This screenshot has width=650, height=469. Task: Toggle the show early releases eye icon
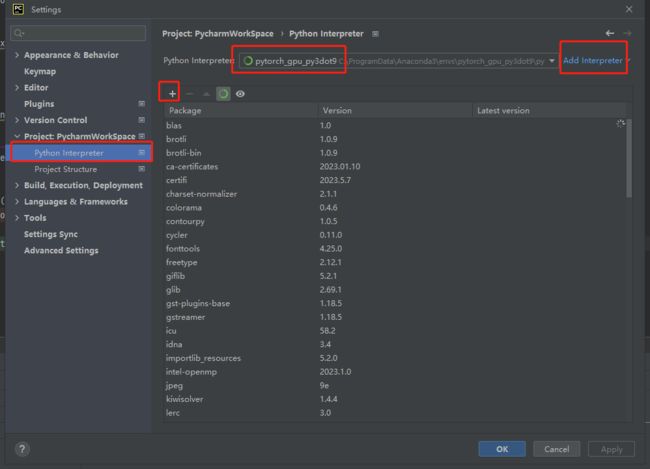(240, 94)
